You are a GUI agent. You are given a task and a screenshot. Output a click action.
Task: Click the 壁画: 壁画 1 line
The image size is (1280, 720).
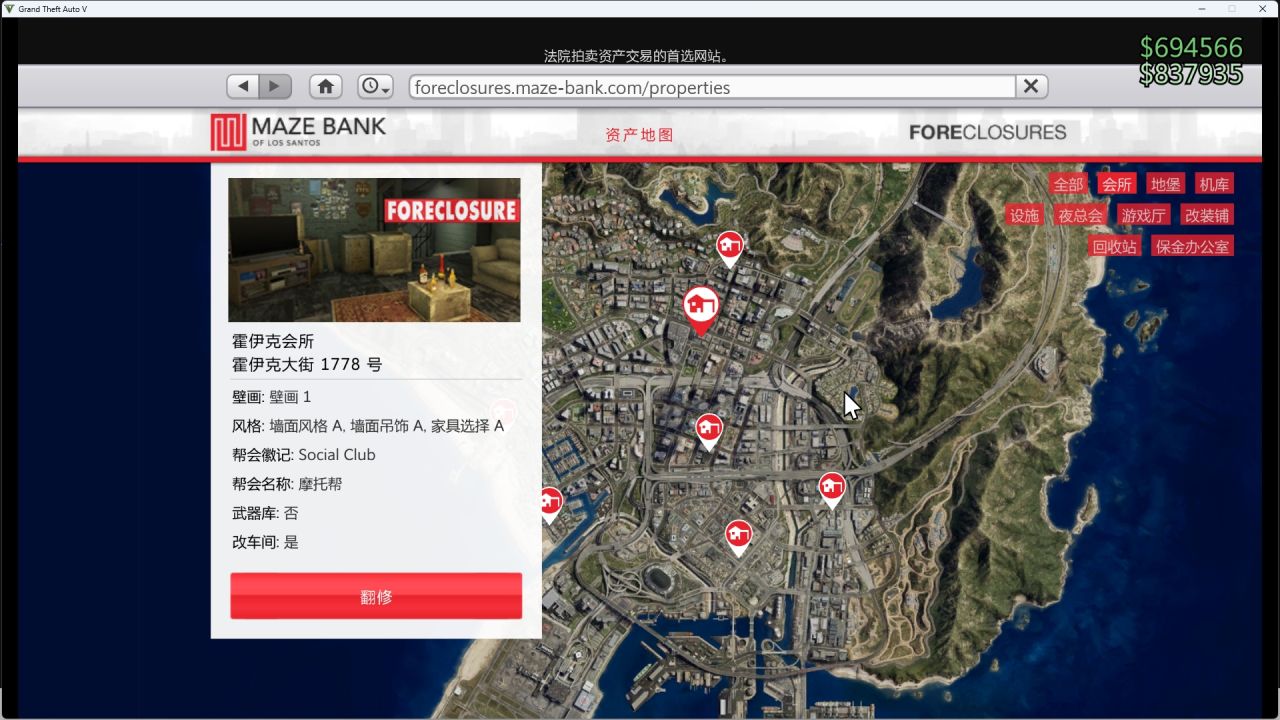[x=272, y=397]
